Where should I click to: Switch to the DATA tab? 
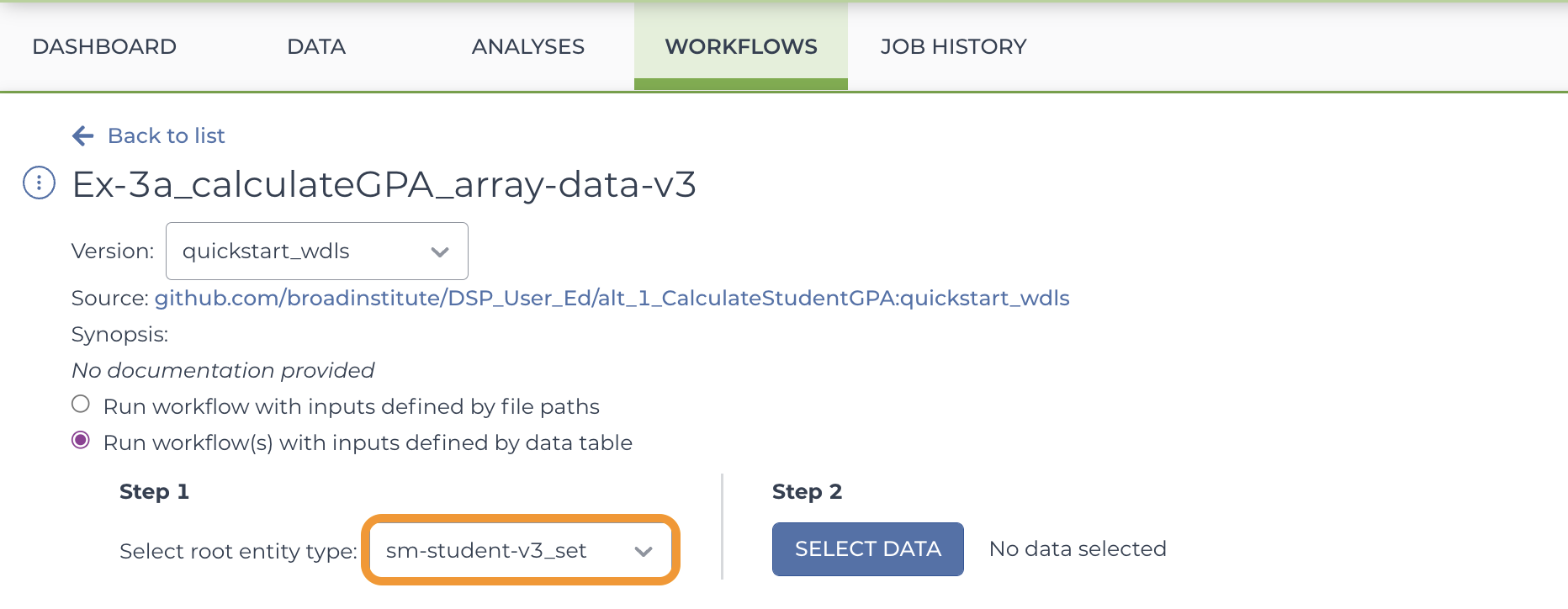316,46
